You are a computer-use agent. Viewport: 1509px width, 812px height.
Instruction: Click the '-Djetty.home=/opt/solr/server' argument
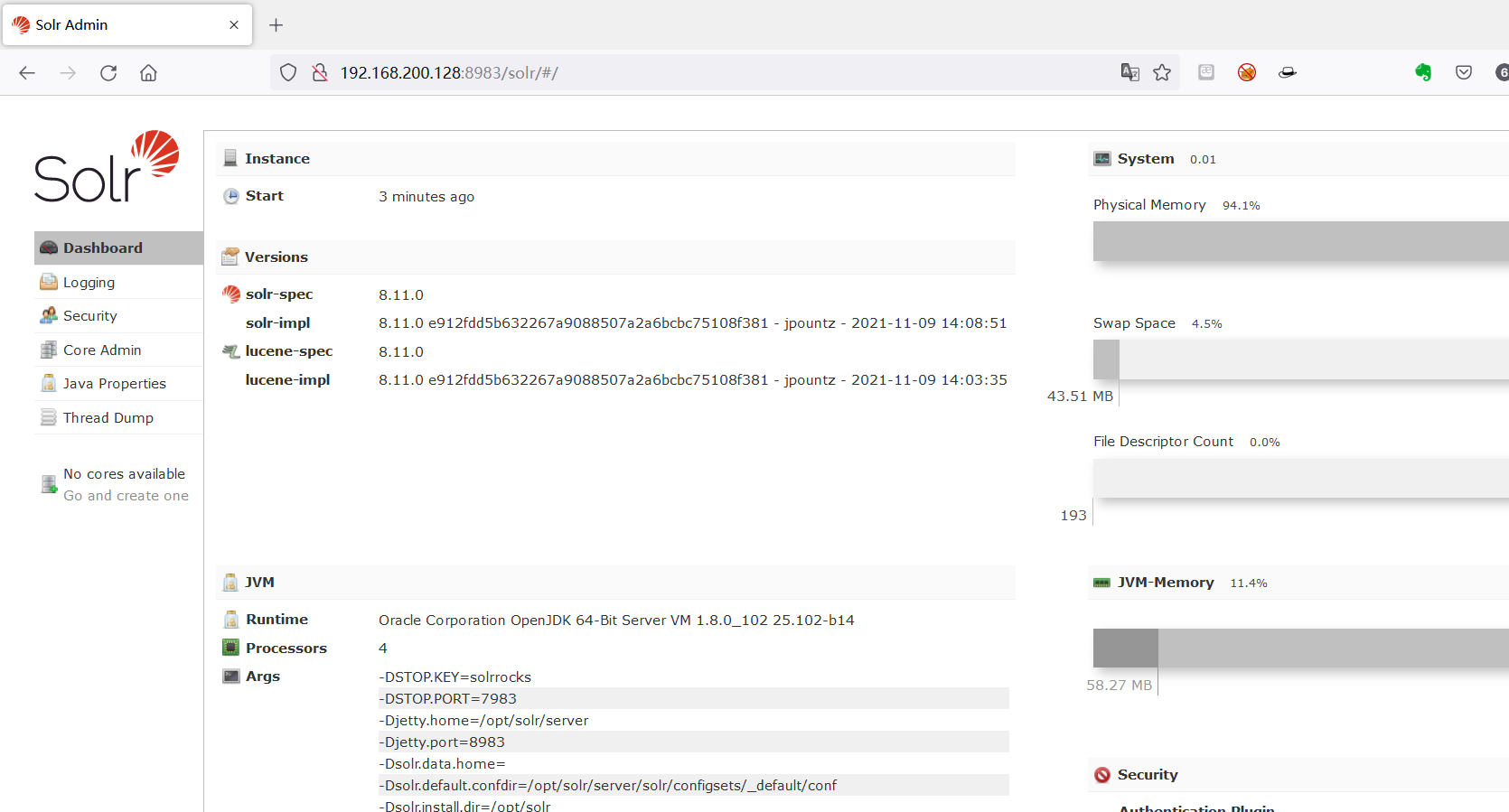tap(483, 721)
